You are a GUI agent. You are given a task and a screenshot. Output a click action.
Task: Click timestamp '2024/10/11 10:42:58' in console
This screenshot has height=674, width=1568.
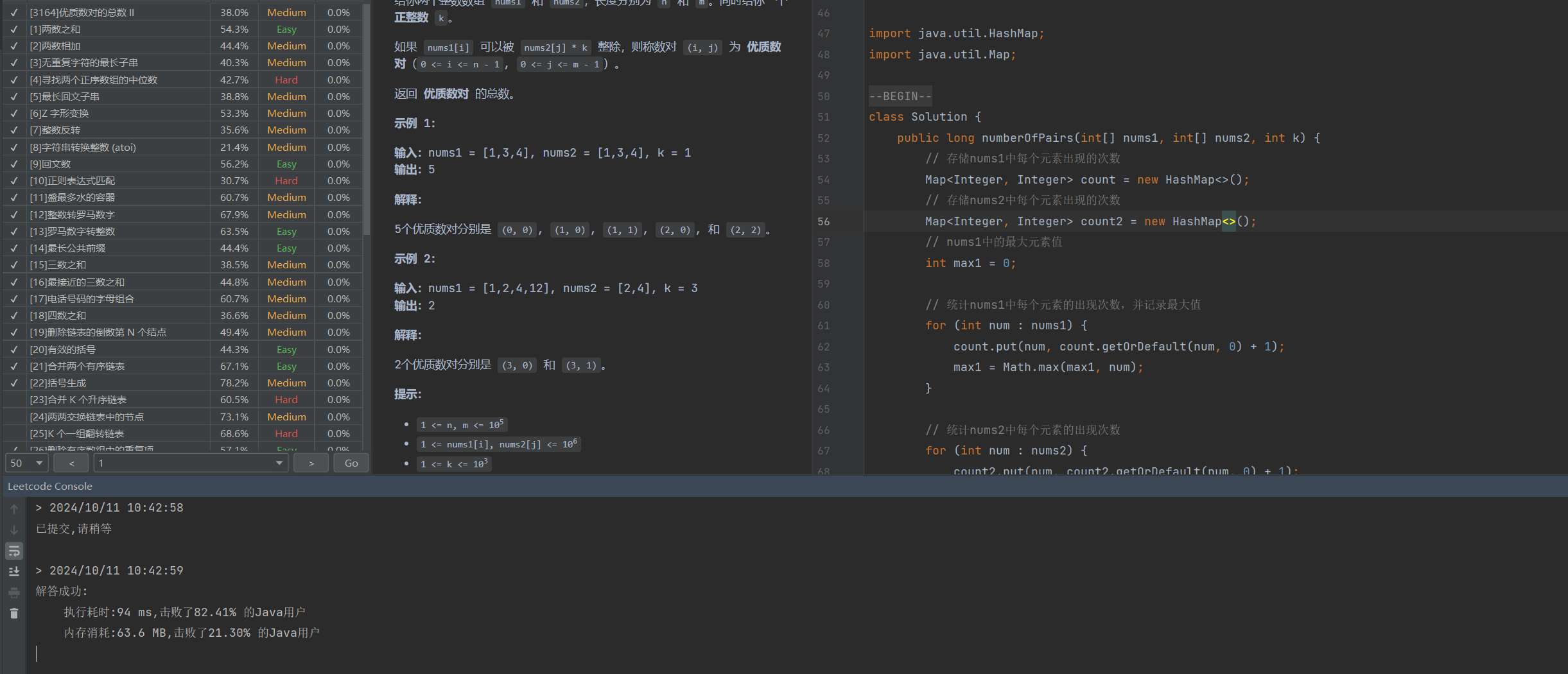pyautogui.click(x=116, y=508)
